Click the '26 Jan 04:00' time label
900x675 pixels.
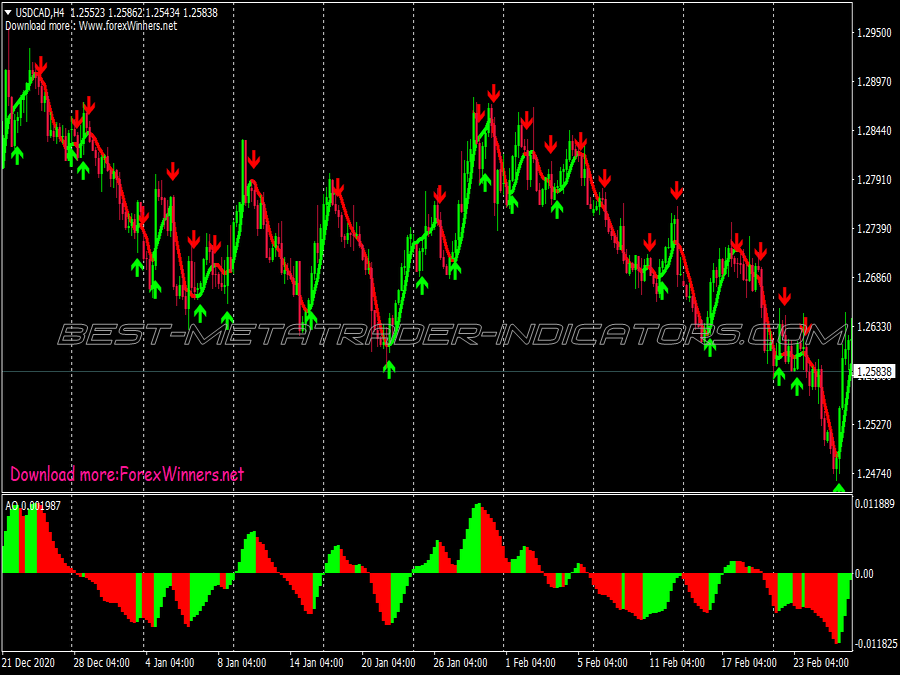(x=460, y=663)
